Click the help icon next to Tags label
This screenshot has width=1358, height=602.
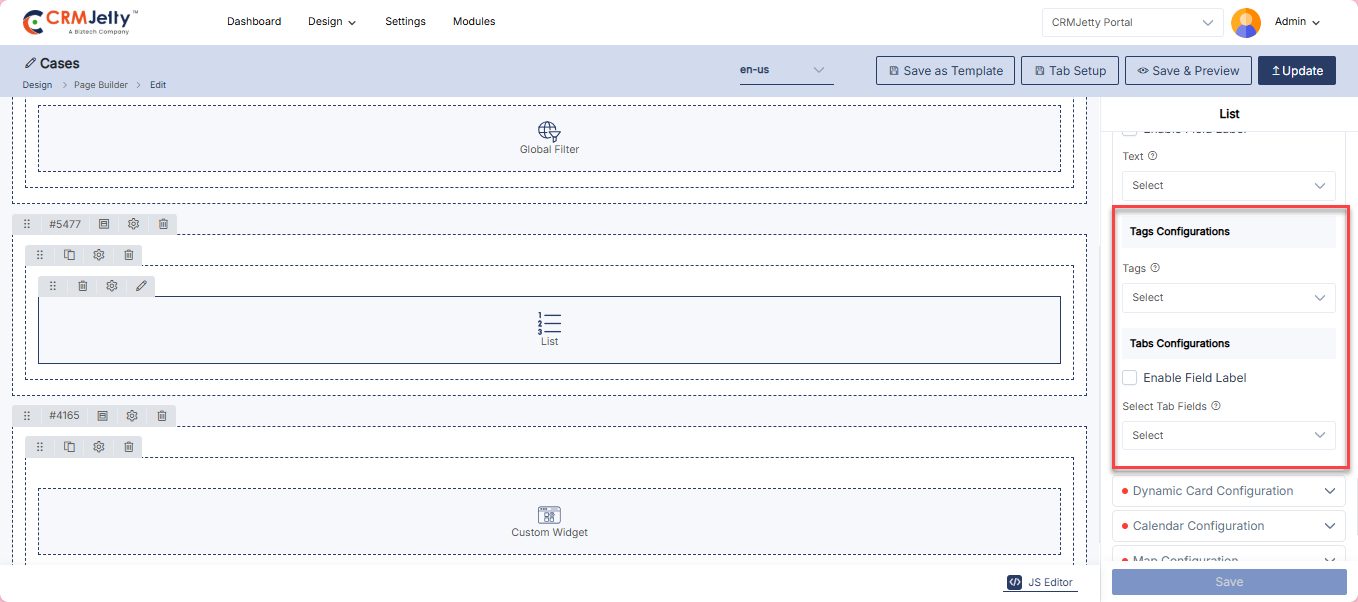click(x=1155, y=268)
